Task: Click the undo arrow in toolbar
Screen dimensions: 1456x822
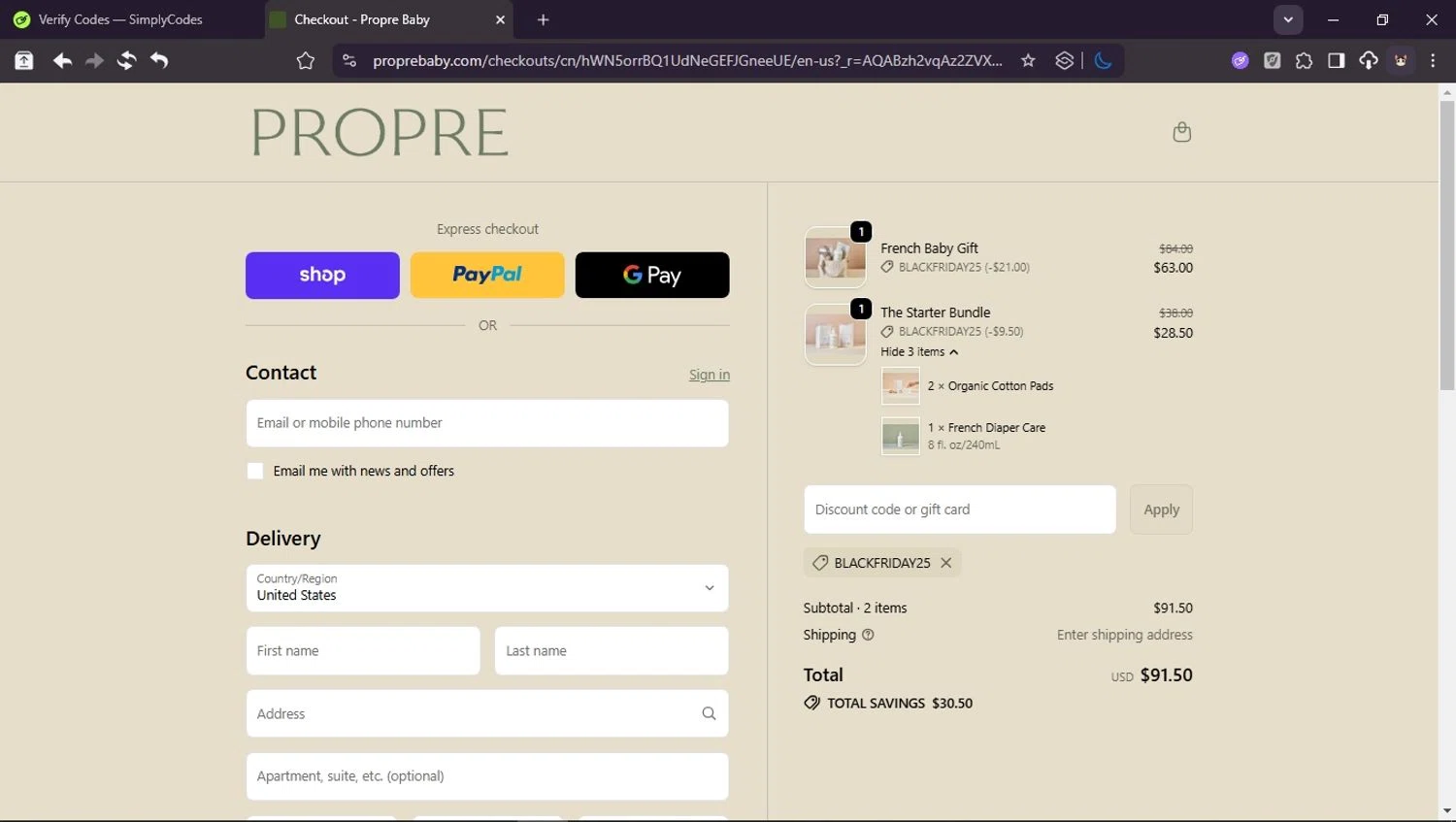Action: (x=159, y=60)
